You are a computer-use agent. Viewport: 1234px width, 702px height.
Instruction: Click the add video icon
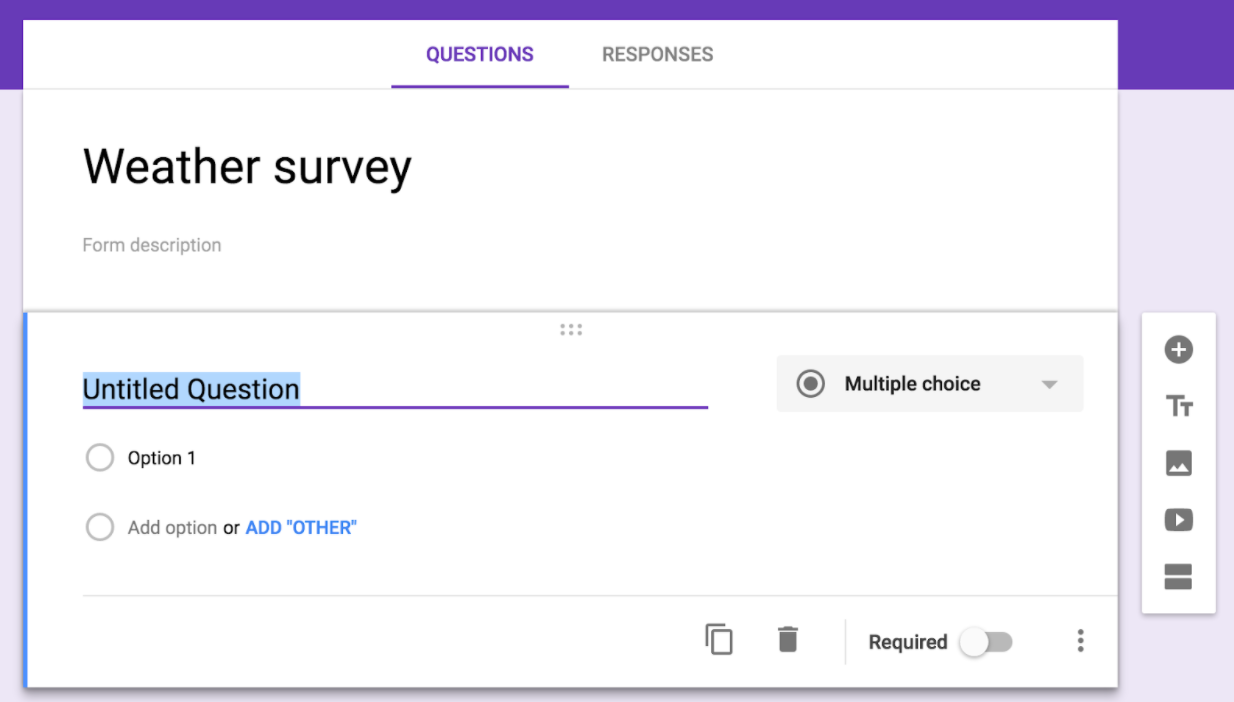(x=1178, y=520)
